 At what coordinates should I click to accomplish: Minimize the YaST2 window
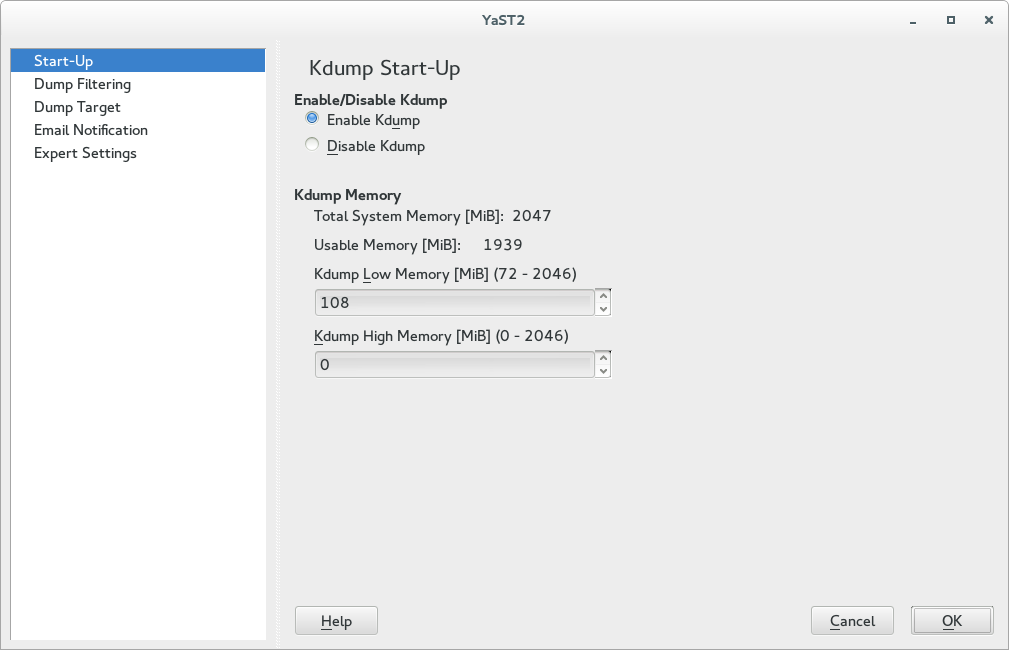[914, 20]
